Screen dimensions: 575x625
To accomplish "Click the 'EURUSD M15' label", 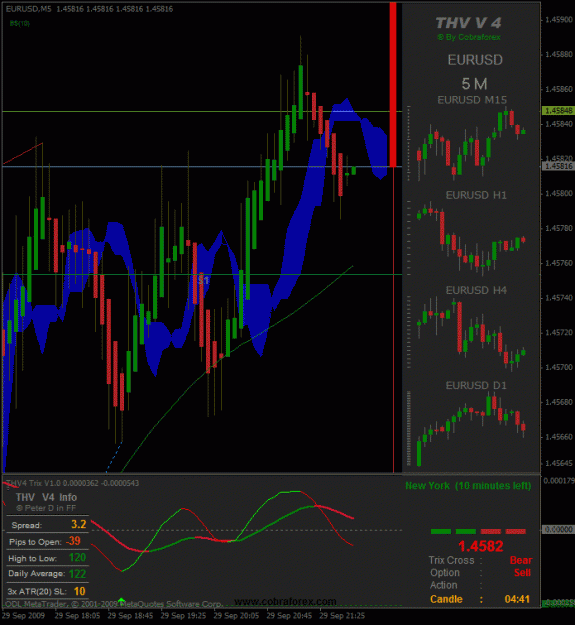I will click(x=472, y=100).
